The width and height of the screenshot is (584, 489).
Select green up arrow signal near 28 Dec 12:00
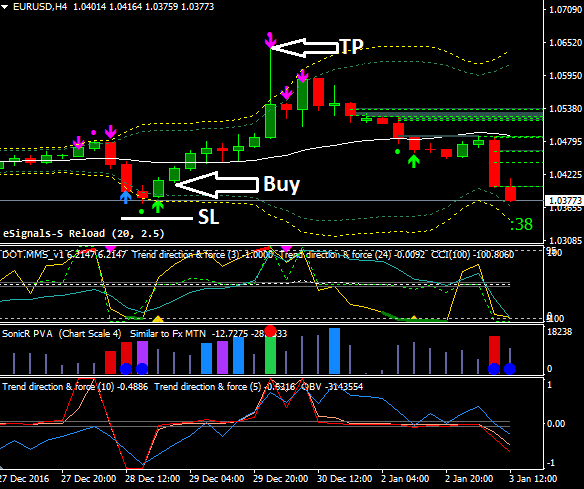click(x=158, y=206)
